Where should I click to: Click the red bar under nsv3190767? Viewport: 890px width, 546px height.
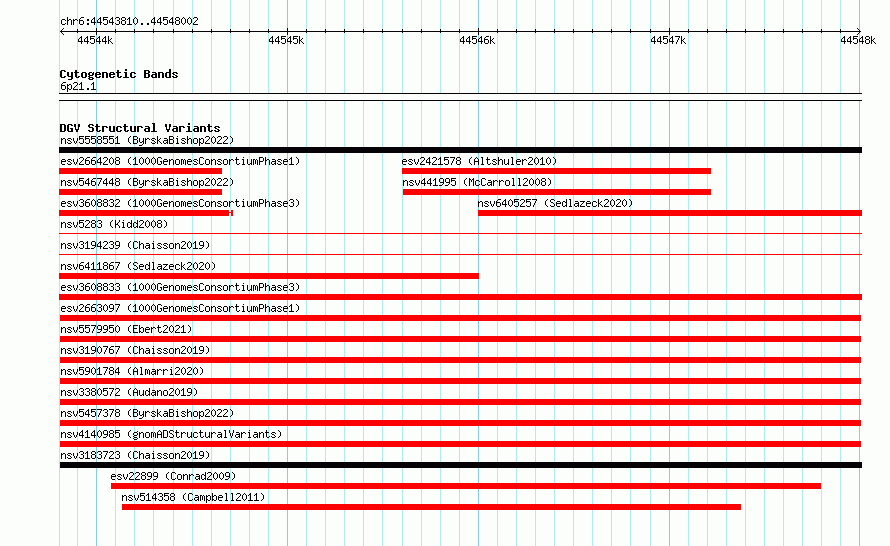coord(460,360)
